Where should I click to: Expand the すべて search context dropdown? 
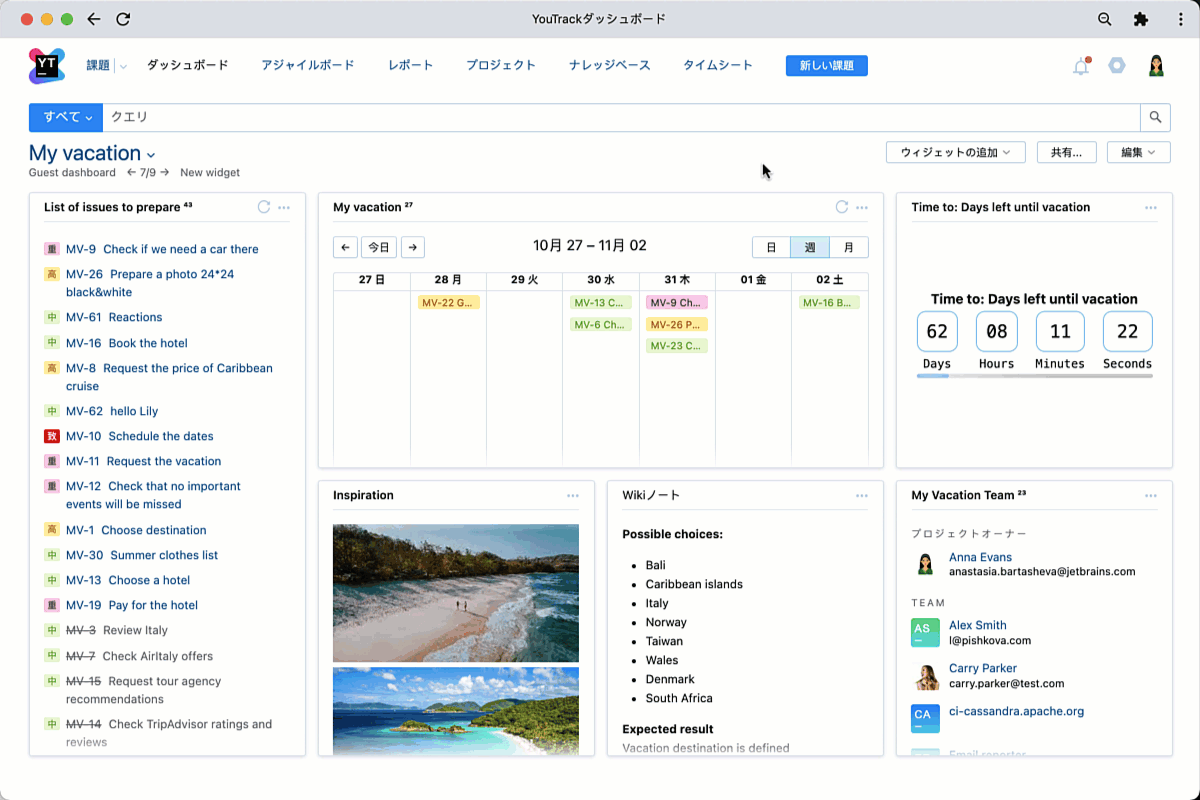[x=67, y=117]
